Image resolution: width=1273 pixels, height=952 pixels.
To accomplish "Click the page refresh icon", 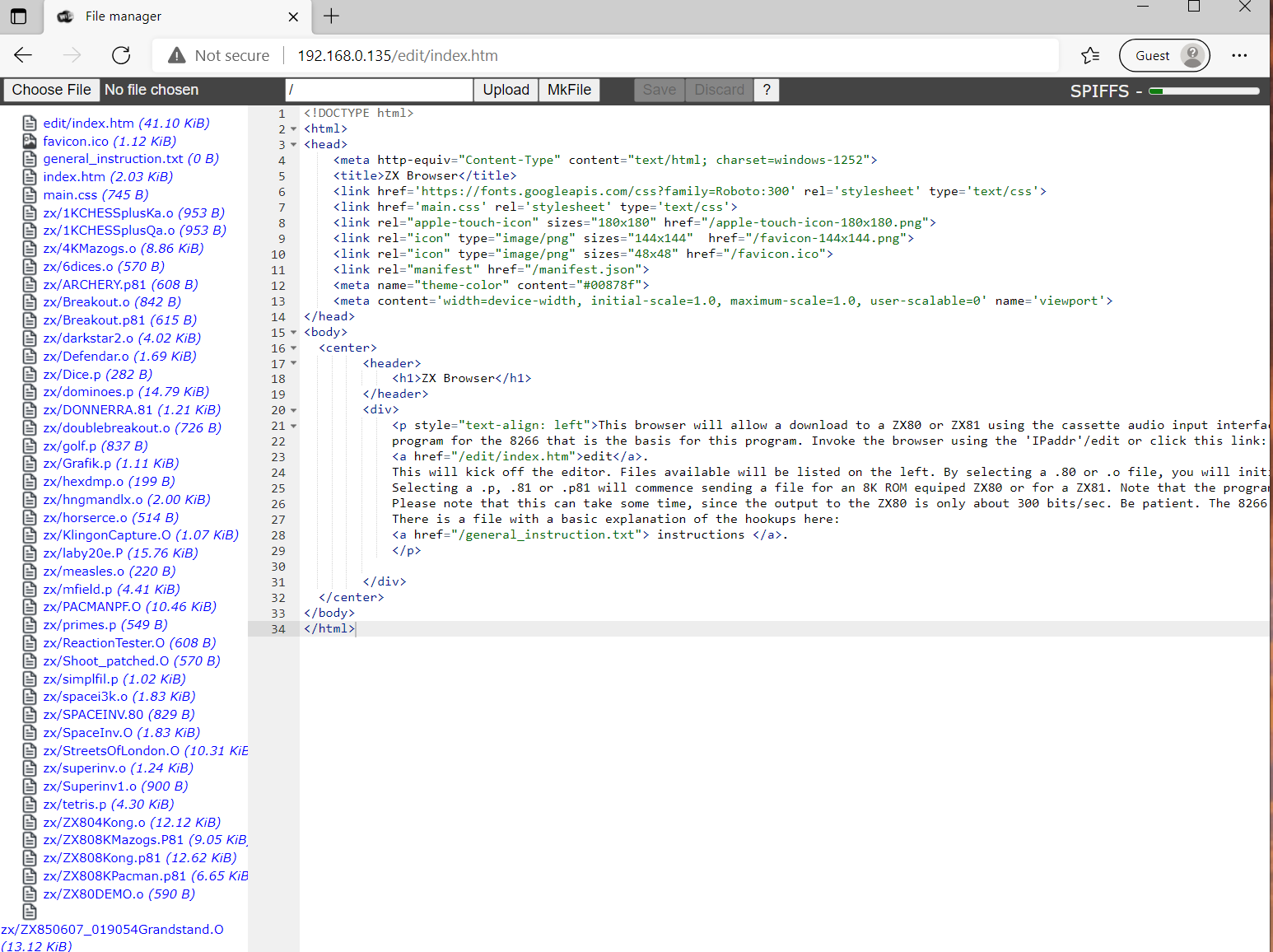I will (120, 55).
